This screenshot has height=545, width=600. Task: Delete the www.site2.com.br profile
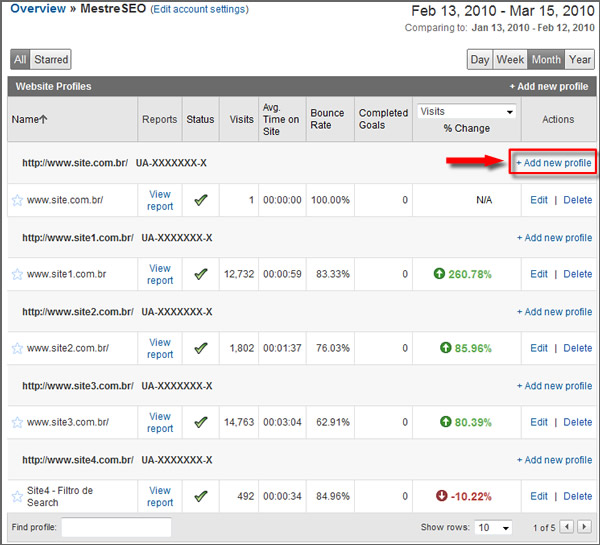[577, 348]
